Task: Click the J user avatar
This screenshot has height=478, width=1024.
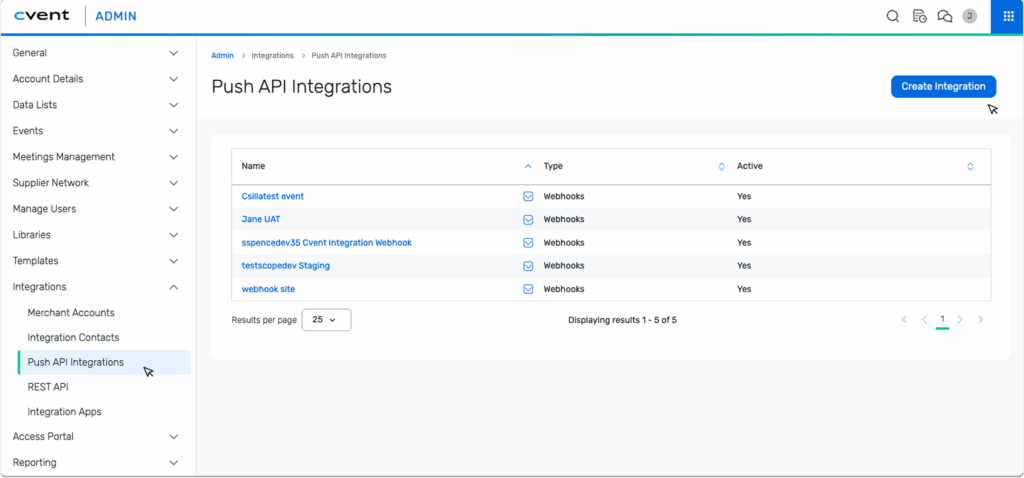Action: tap(969, 16)
